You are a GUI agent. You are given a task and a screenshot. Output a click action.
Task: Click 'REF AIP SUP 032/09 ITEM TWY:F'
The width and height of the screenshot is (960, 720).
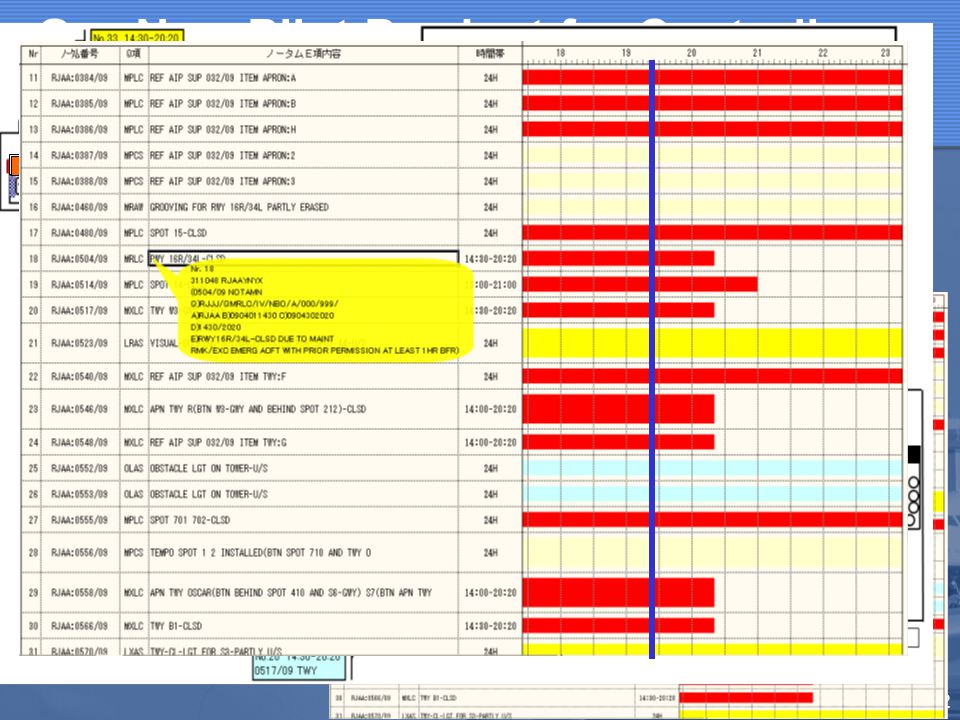pos(218,377)
